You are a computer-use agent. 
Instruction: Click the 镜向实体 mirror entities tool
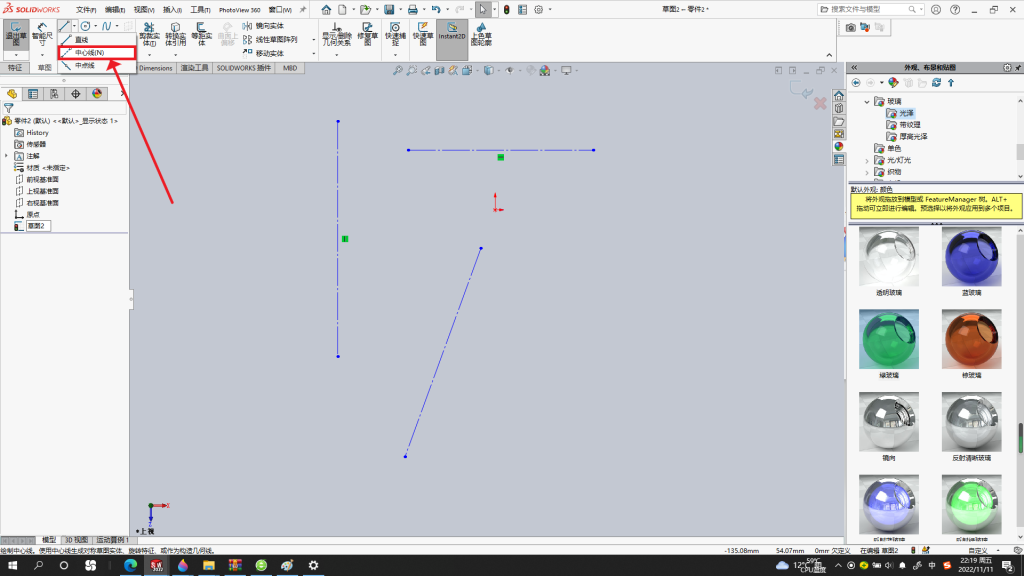click(x=263, y=26)
